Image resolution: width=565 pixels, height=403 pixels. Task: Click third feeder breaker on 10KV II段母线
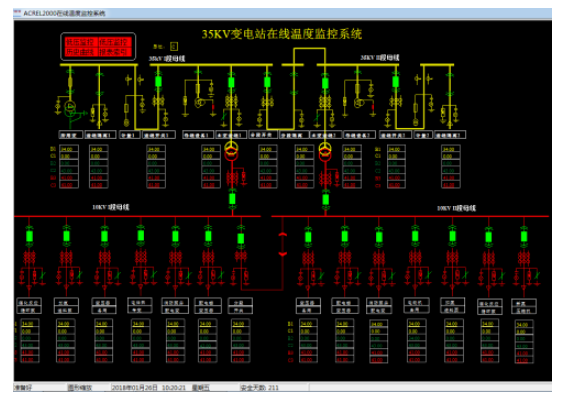[x=379, y=237]
